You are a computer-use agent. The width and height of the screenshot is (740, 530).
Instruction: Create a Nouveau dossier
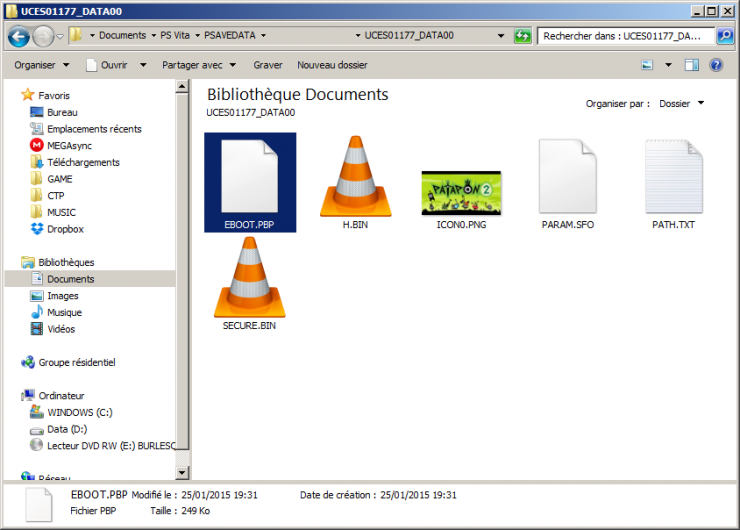click(332, 65)
